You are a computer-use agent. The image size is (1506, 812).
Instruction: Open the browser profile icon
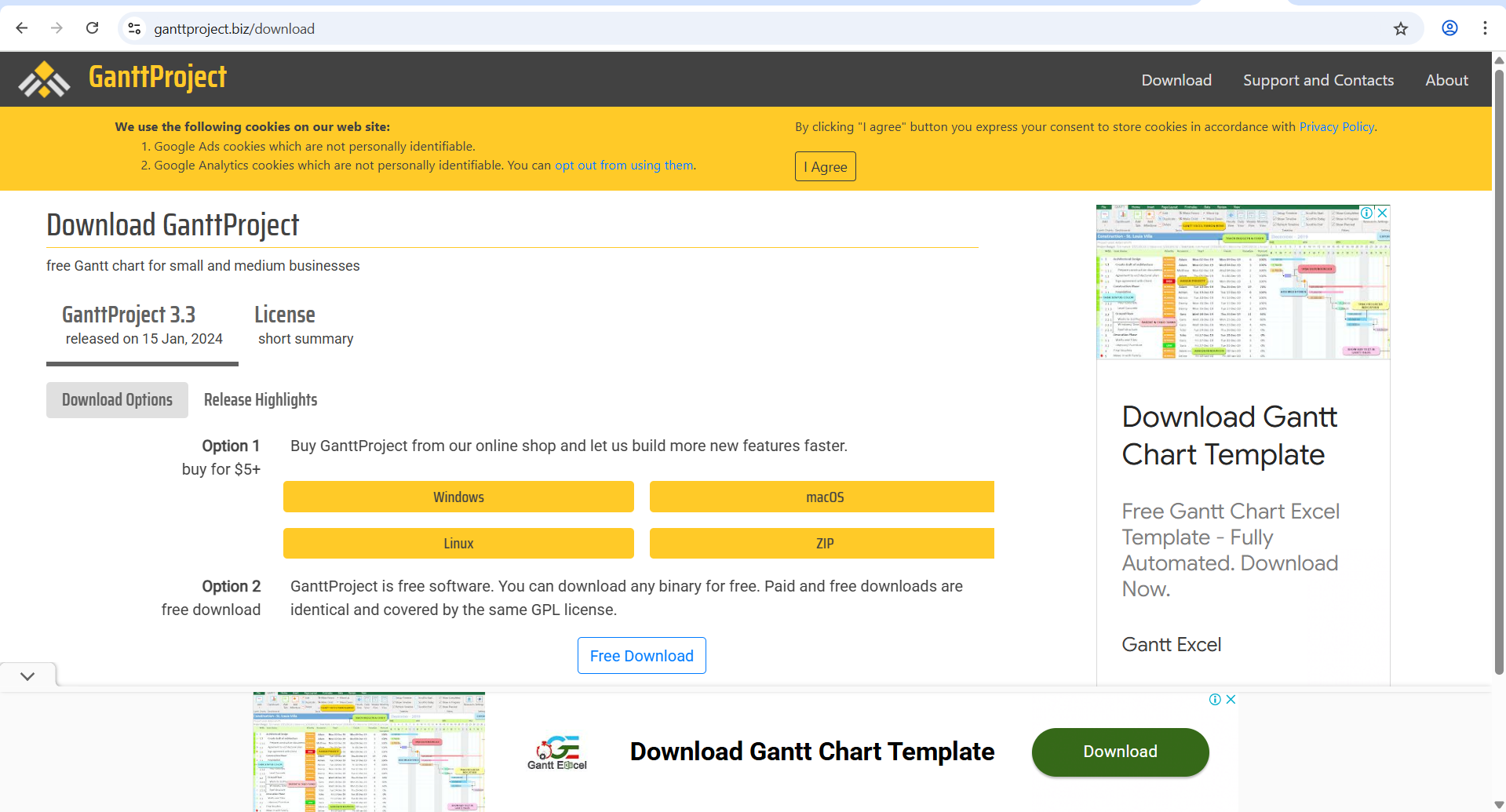pos(1449,28)
